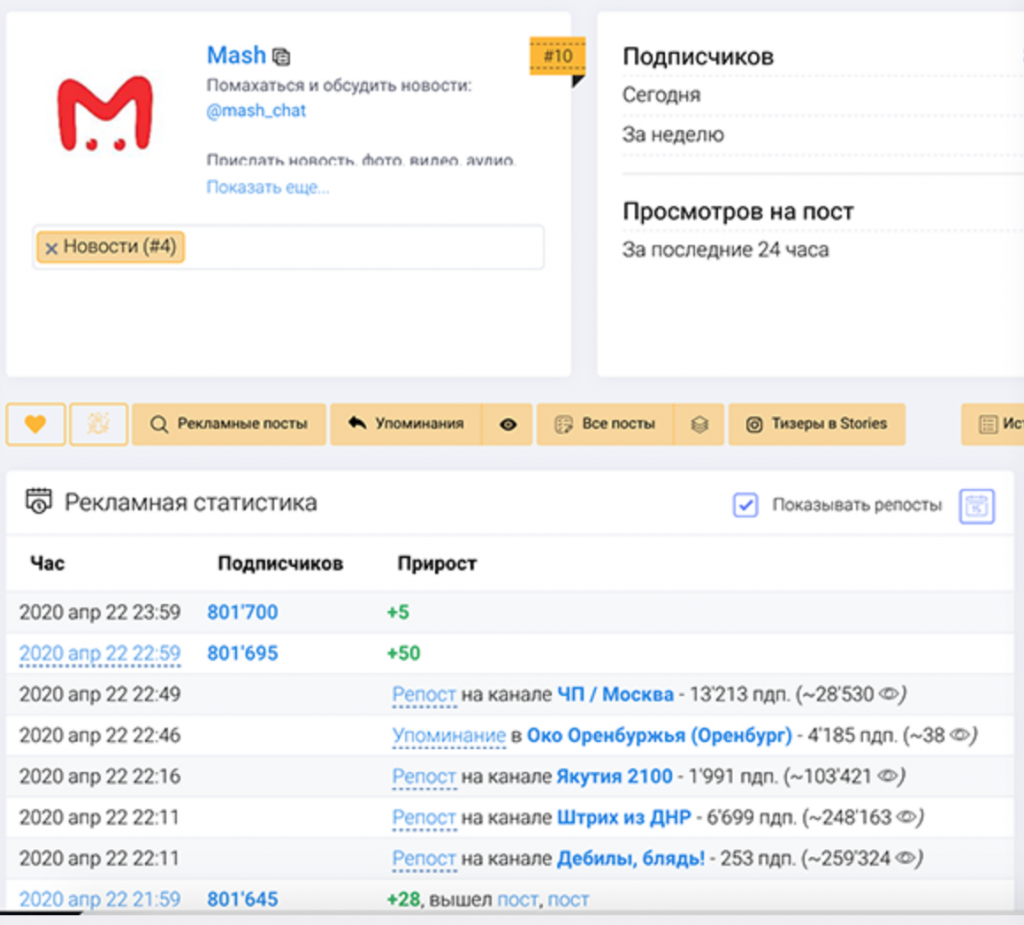Click the Подписчиков column header
The image size is (1024, 925).
pos(280,563)
